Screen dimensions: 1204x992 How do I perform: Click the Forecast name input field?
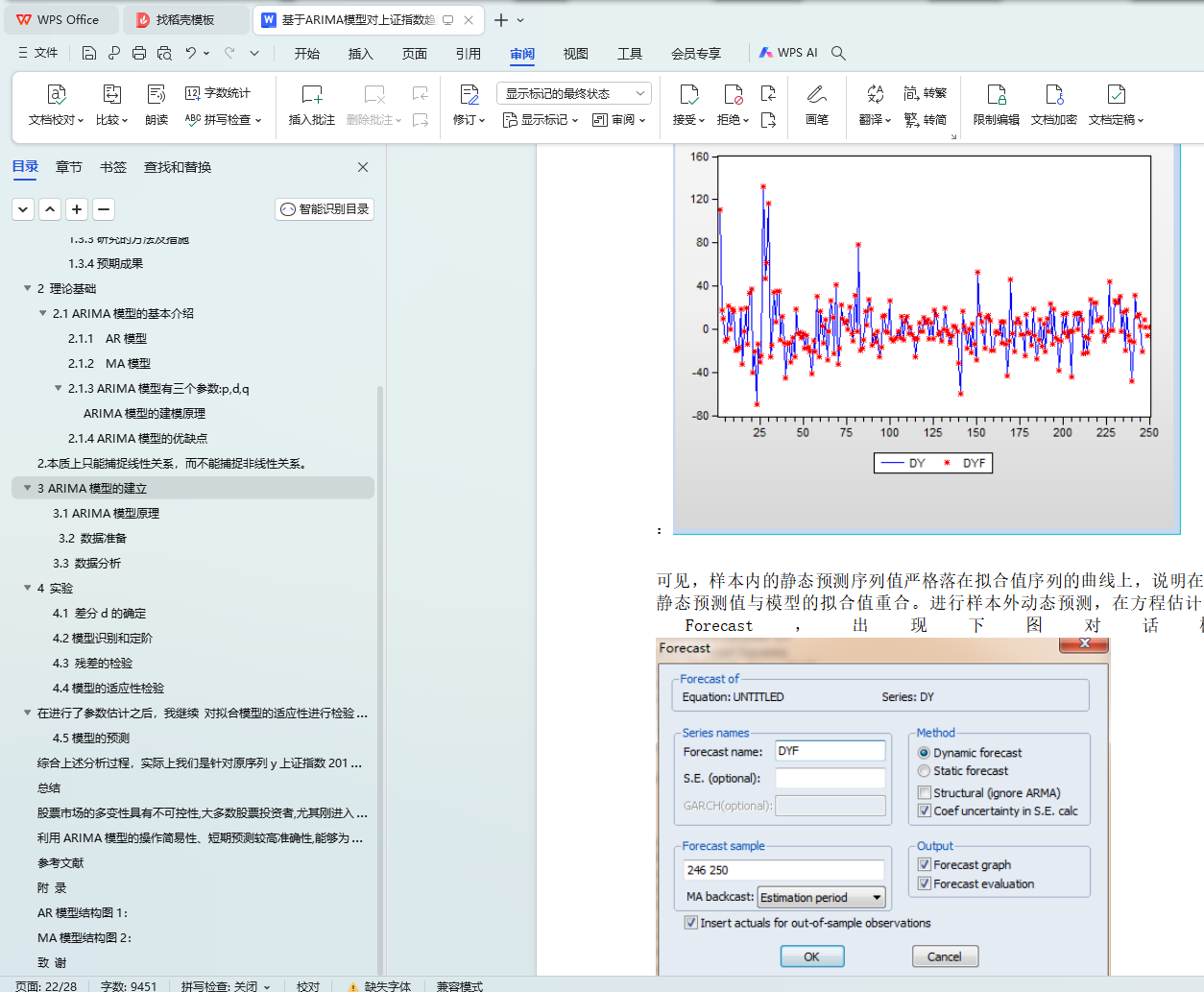[831, 751]
